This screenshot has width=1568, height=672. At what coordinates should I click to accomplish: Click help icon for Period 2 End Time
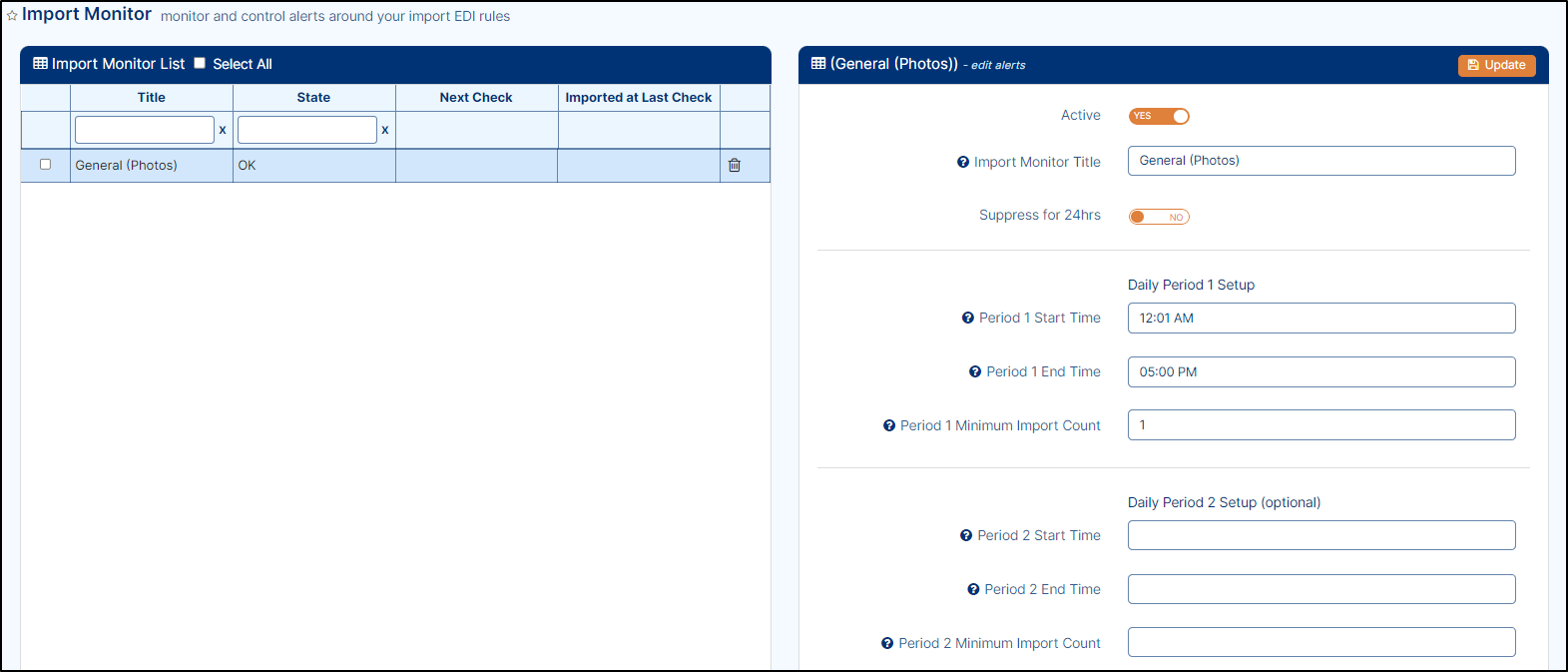pyautogui.click(x=973, y=589)
